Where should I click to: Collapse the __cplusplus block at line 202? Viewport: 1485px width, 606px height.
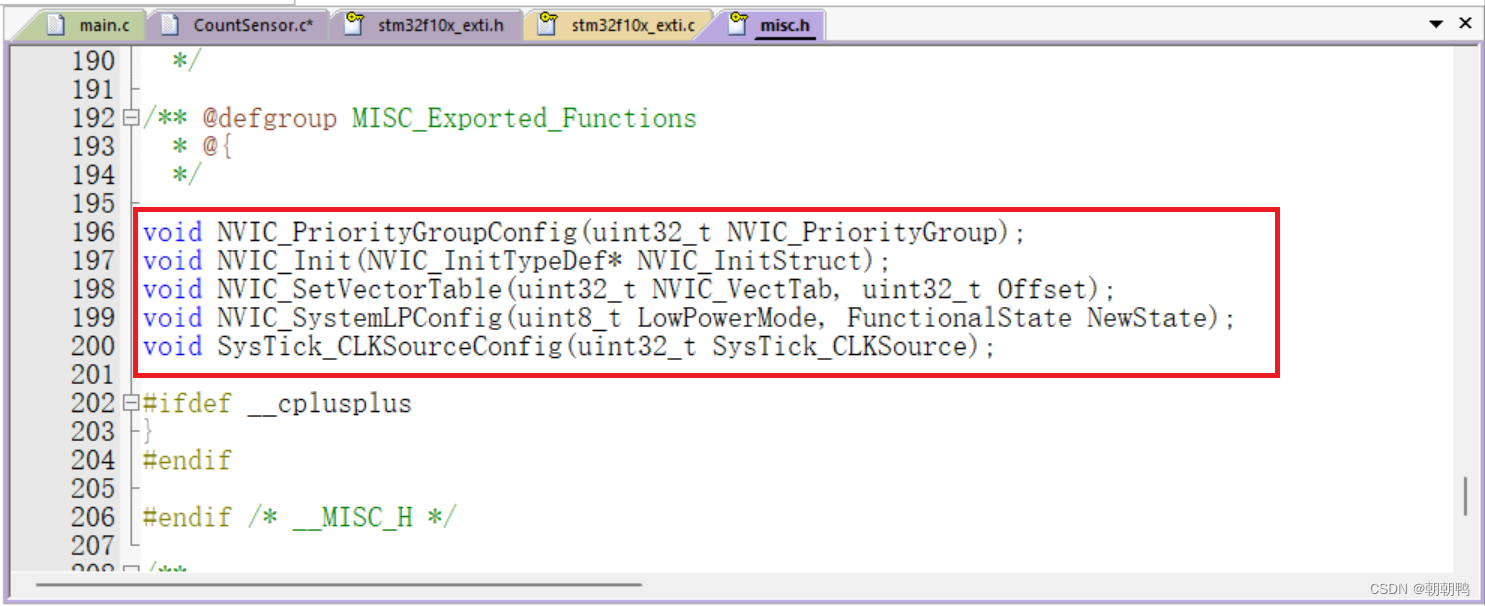coord(129,403)
